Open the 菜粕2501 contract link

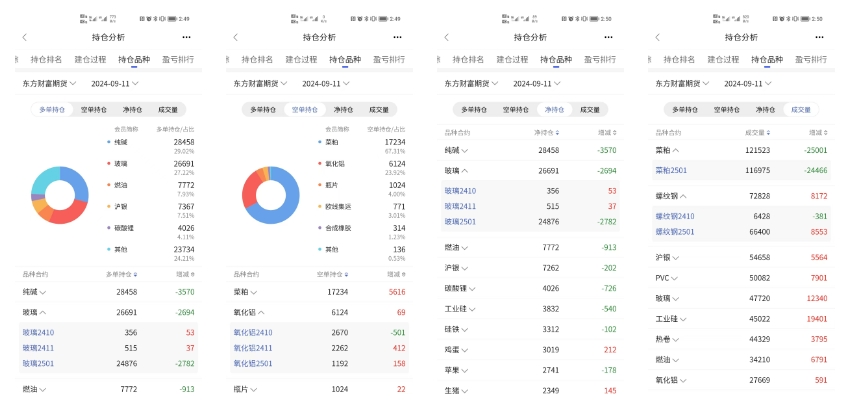click(671, 170)
